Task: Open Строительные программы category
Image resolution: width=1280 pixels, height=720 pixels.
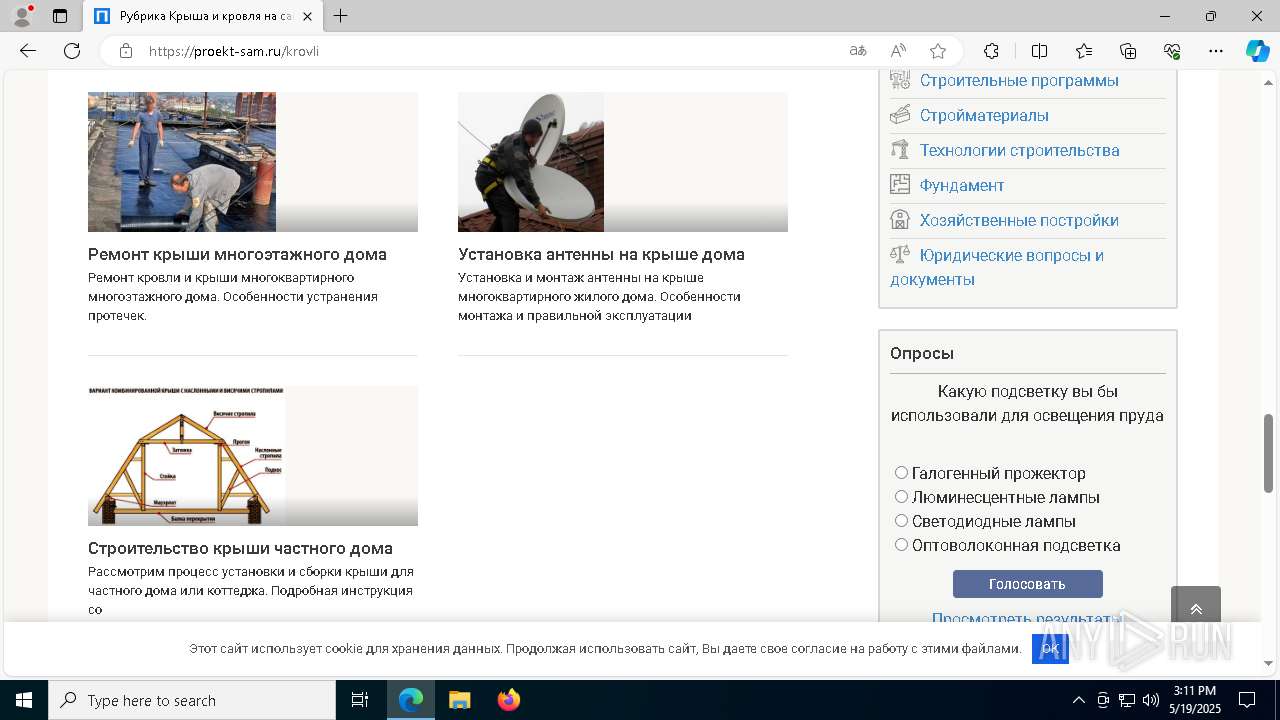Action: 1019,80
